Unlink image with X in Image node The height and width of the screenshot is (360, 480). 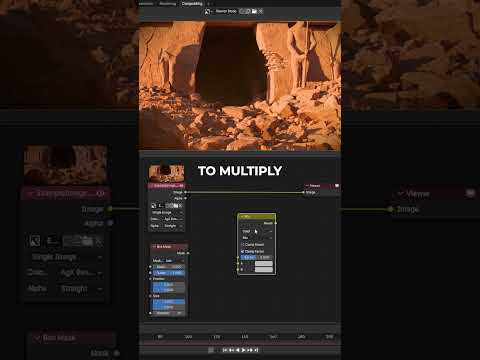point(180,206)
